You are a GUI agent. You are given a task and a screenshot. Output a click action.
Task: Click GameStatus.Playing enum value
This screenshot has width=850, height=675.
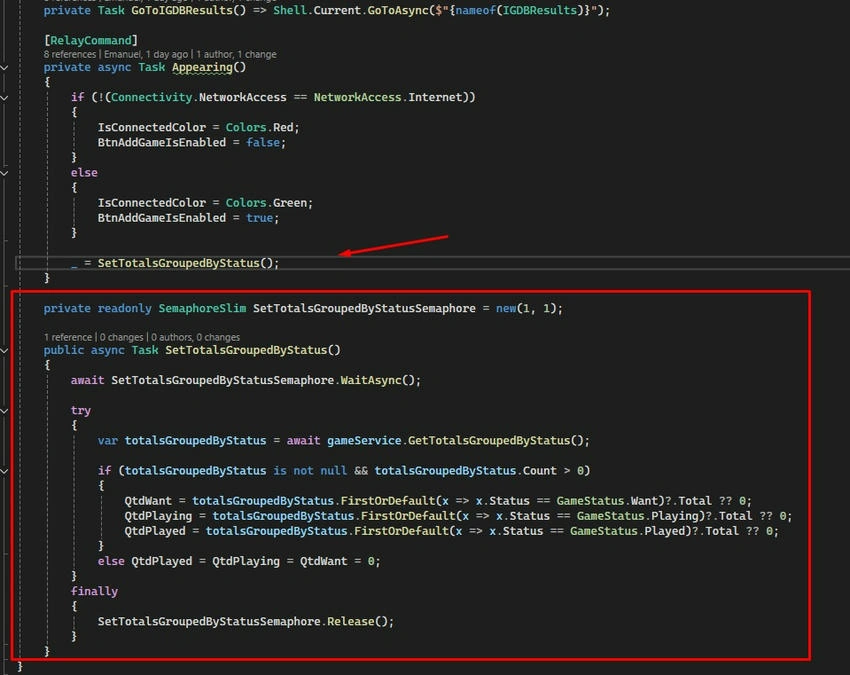click(x=638, y=516)
